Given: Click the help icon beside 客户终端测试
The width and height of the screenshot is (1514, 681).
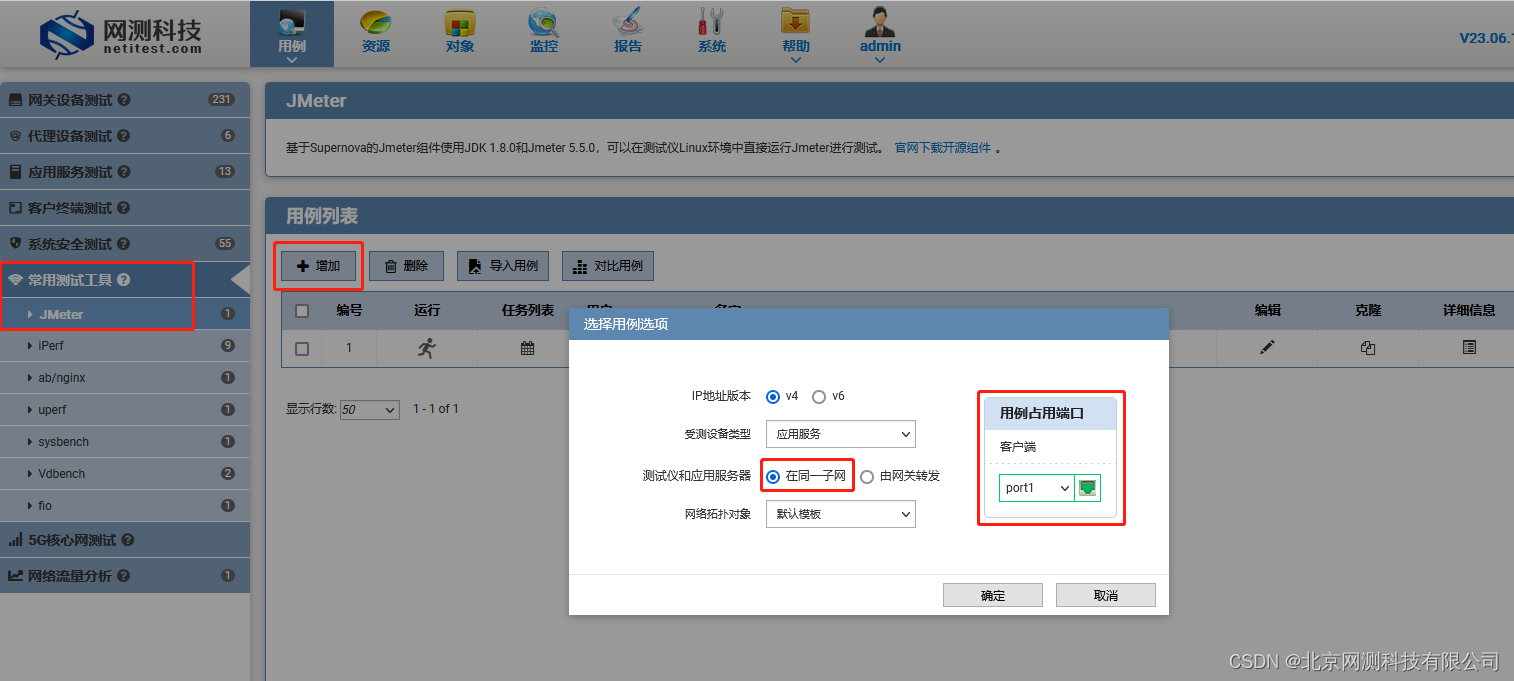Looking at the screenshot, I should coord(123,208).
